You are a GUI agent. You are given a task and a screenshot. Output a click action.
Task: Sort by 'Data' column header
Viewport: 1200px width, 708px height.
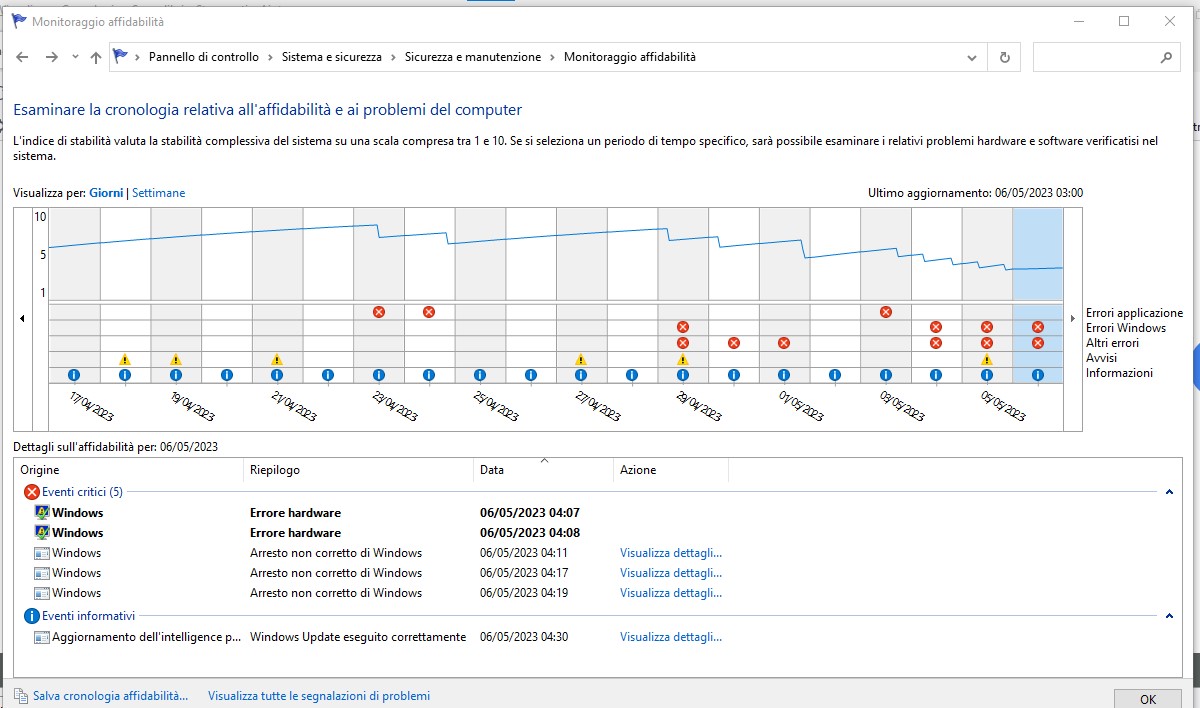(x=544, y=470)
